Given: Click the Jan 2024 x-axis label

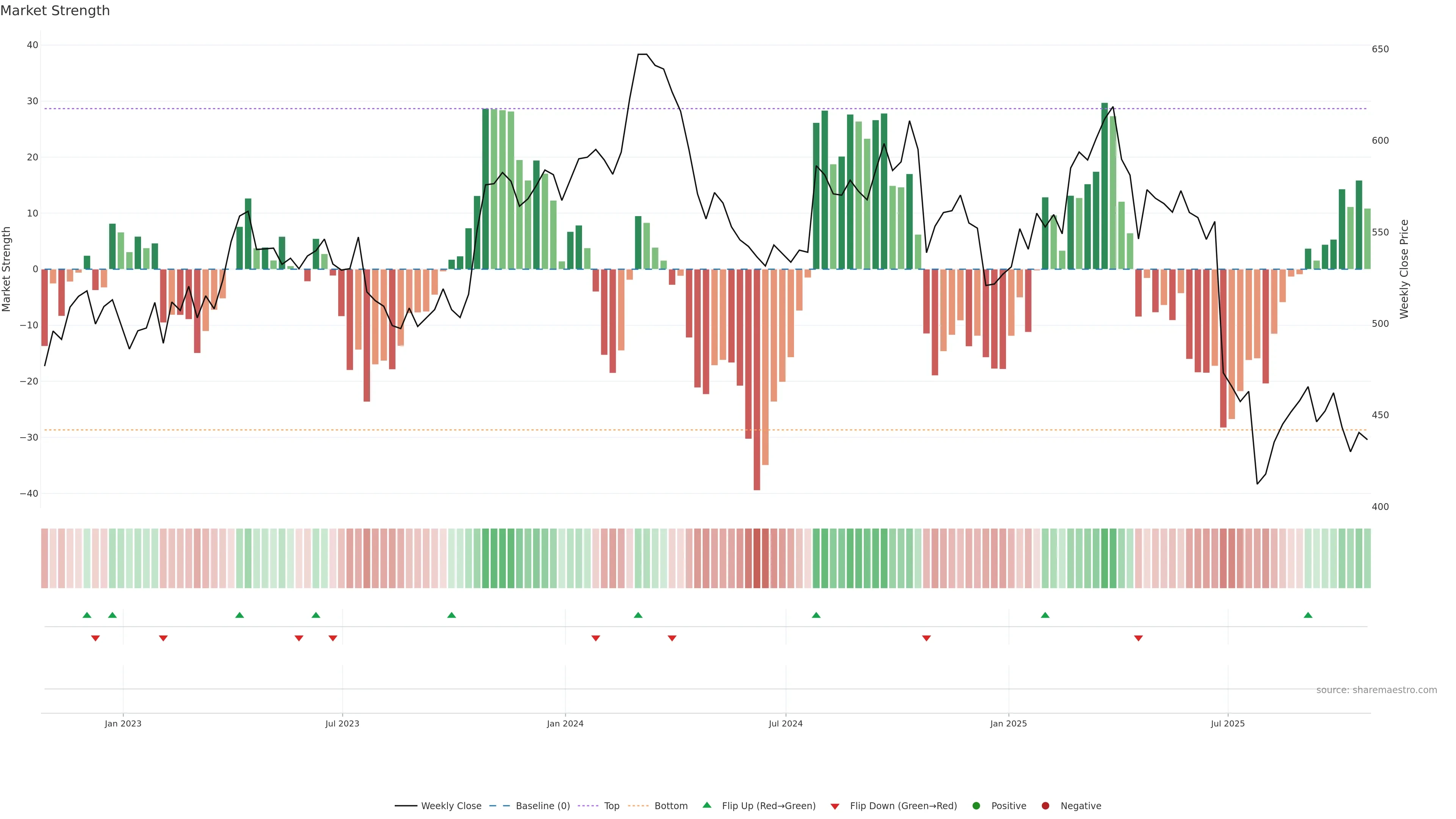Looking at the screenshot, I should click(x=565, y=723).
